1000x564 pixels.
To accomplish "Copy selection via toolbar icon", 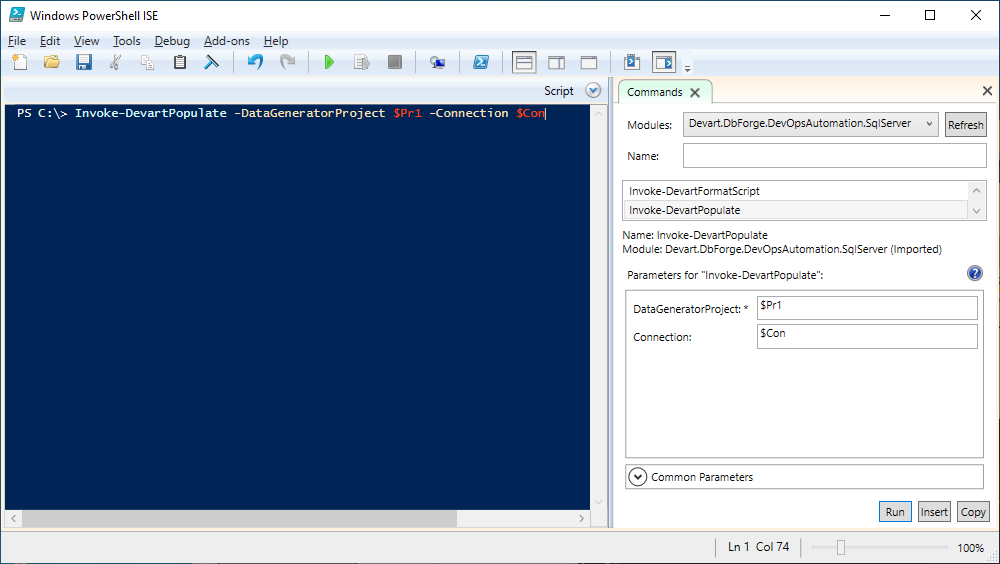I will tap(147, 62).
